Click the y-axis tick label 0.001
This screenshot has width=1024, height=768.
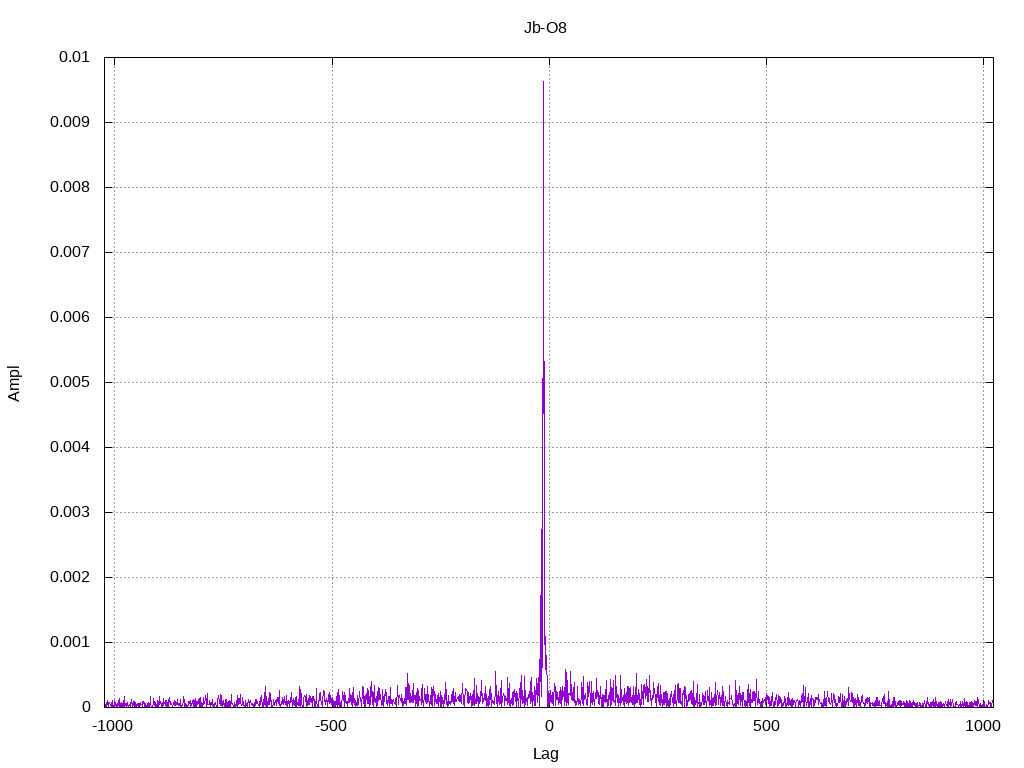(70, 642)
